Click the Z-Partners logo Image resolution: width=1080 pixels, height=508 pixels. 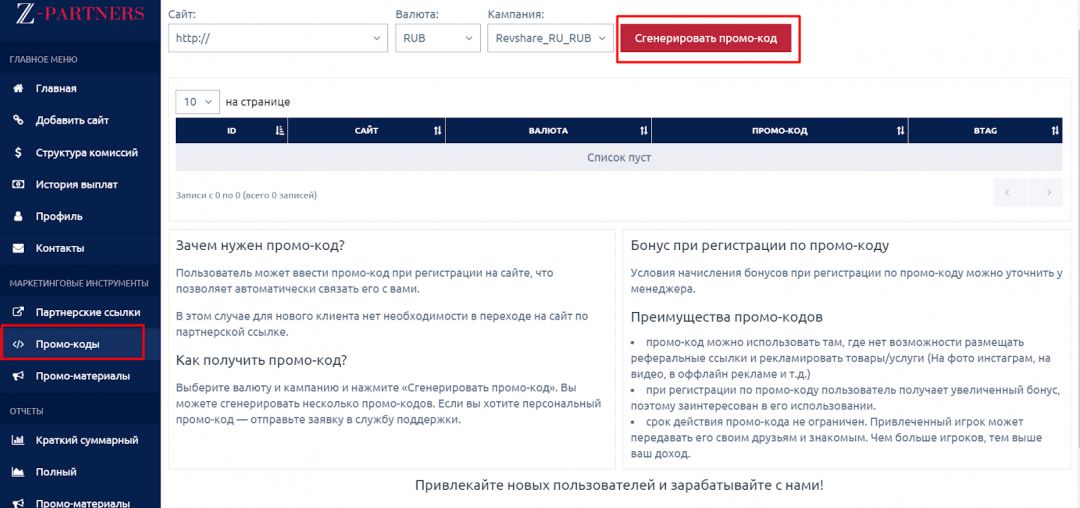pos(80,13)
